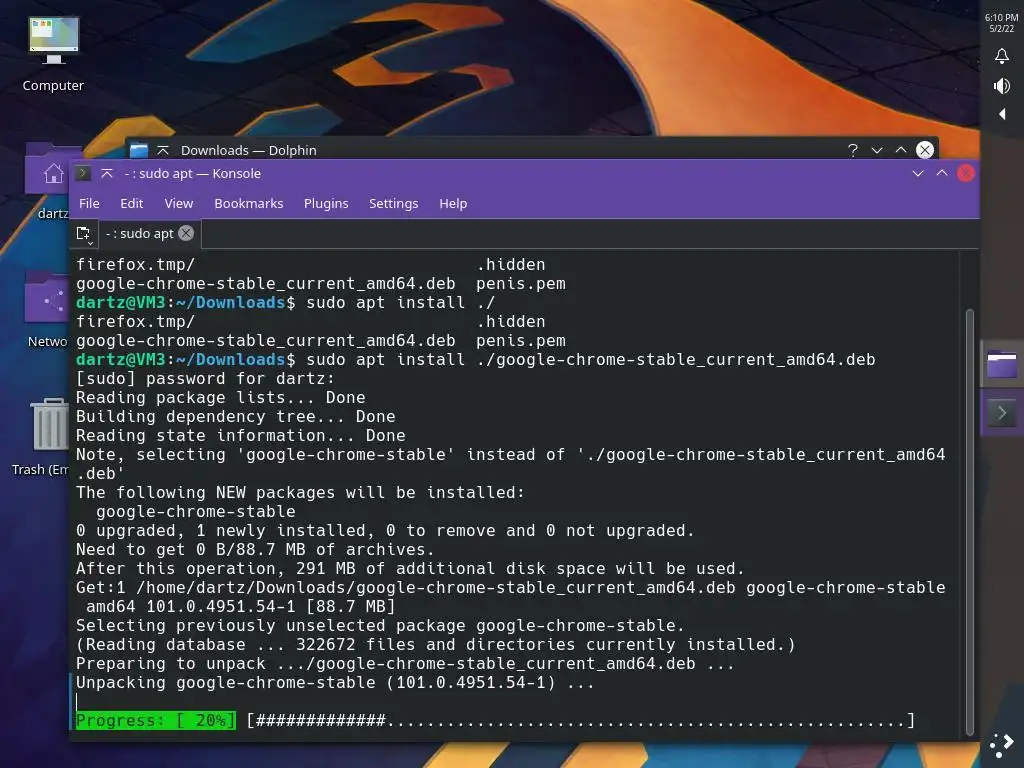Select the 'sudo apt' terminal tab
The height and width of the screenshot is (768, 1024).
pyautogui.click(x=139, y=233)
